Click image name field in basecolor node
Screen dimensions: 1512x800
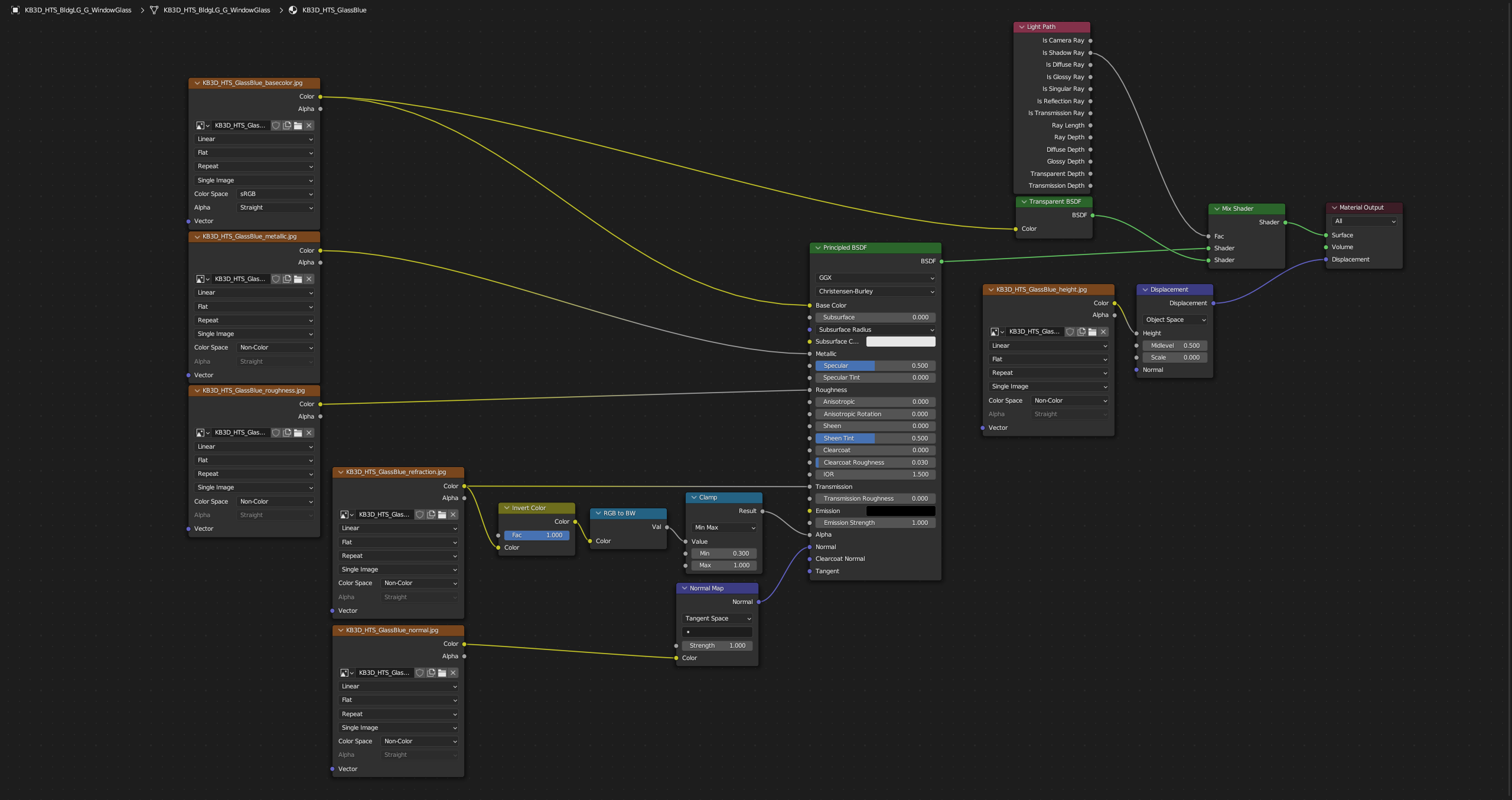point(241,125)
